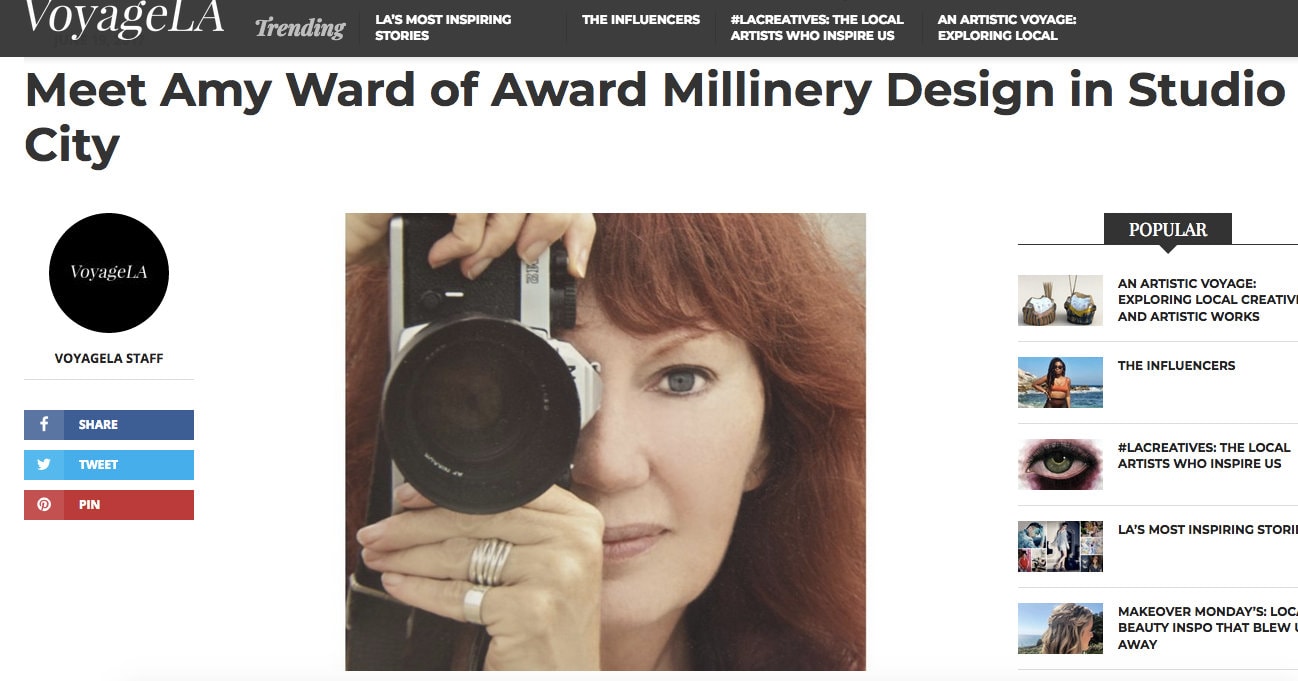Click the green eye #LACreatives thumbnail

(1060, 464)
